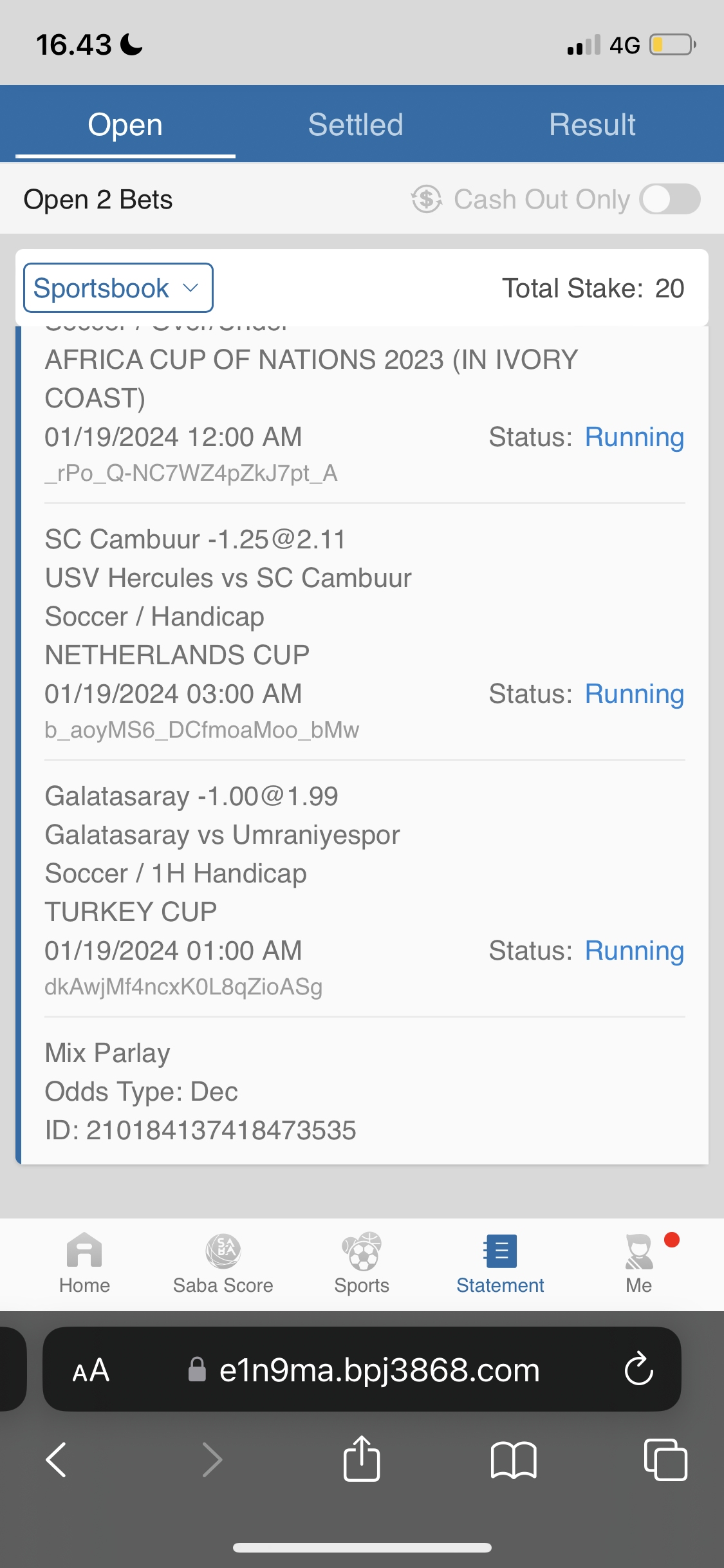Tap the Cash Out Only dollar icon

point(427,199)
